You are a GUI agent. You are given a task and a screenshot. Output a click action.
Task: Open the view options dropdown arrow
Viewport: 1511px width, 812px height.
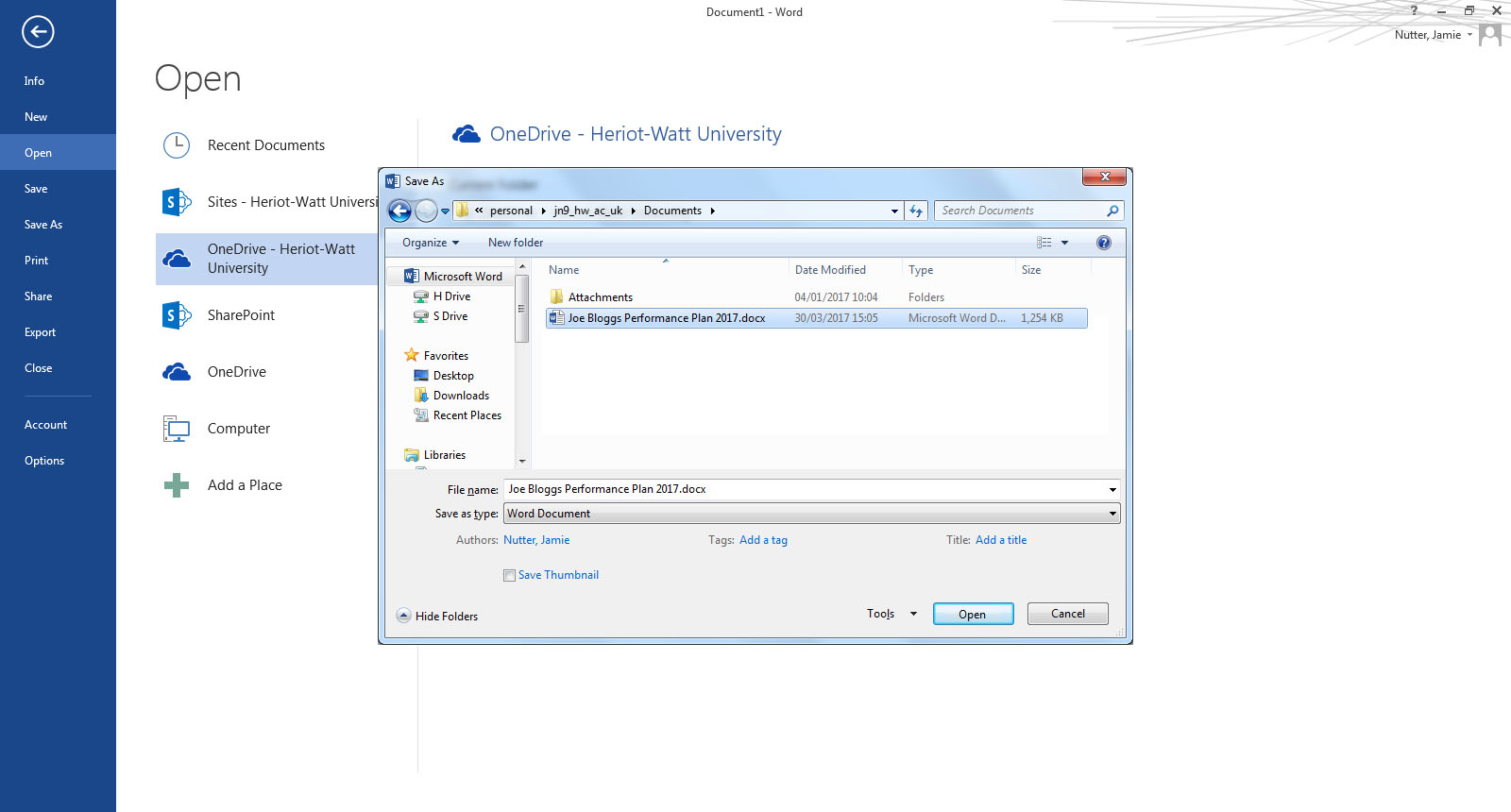(1064, 243)
